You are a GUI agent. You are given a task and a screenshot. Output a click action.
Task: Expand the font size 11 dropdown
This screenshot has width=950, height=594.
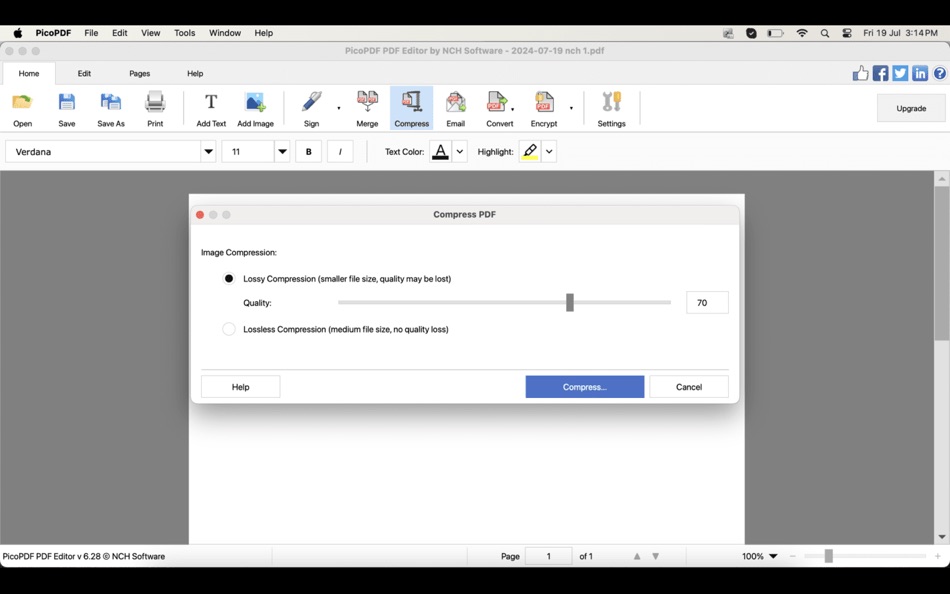tap(282, 152)
